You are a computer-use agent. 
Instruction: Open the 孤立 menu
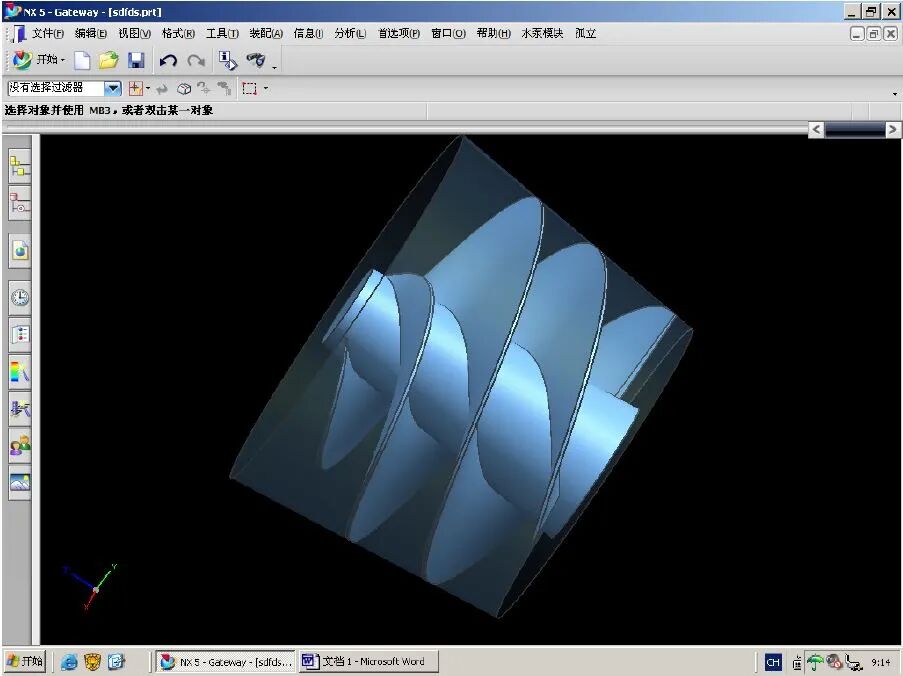coord(586,33)
